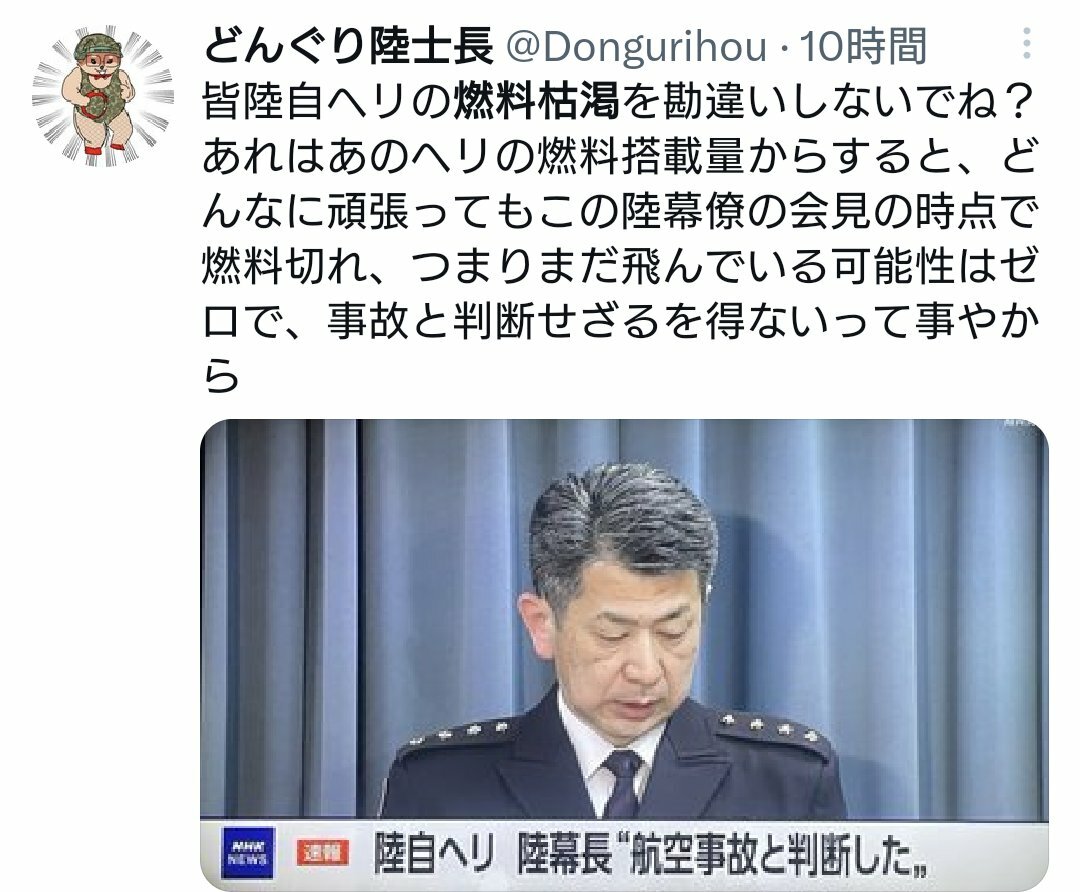Select the bold 燃料枯渇 text
Image resolution: width=1080 pixels, height=892 pixels.
click(536, 102)
